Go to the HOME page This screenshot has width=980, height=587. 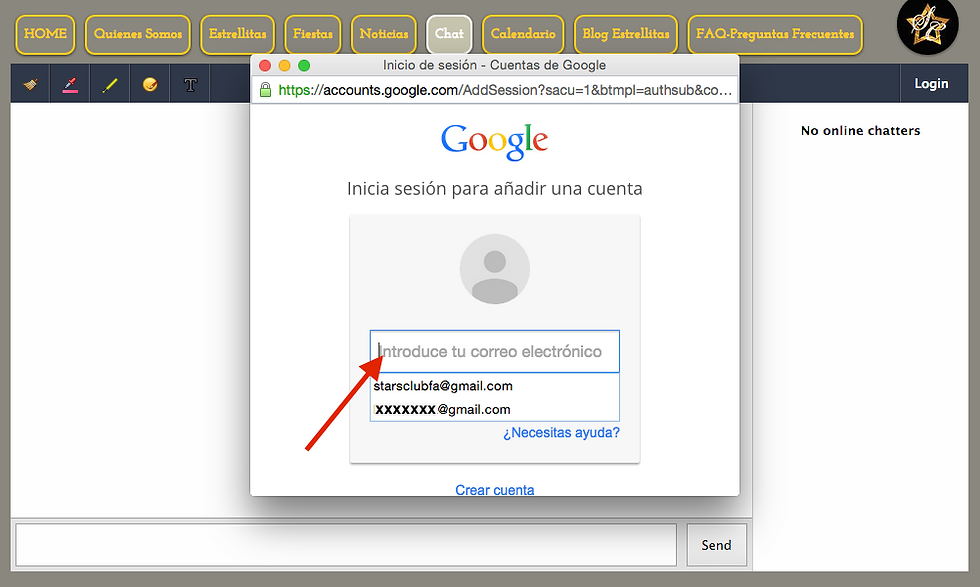pos(45,34)
